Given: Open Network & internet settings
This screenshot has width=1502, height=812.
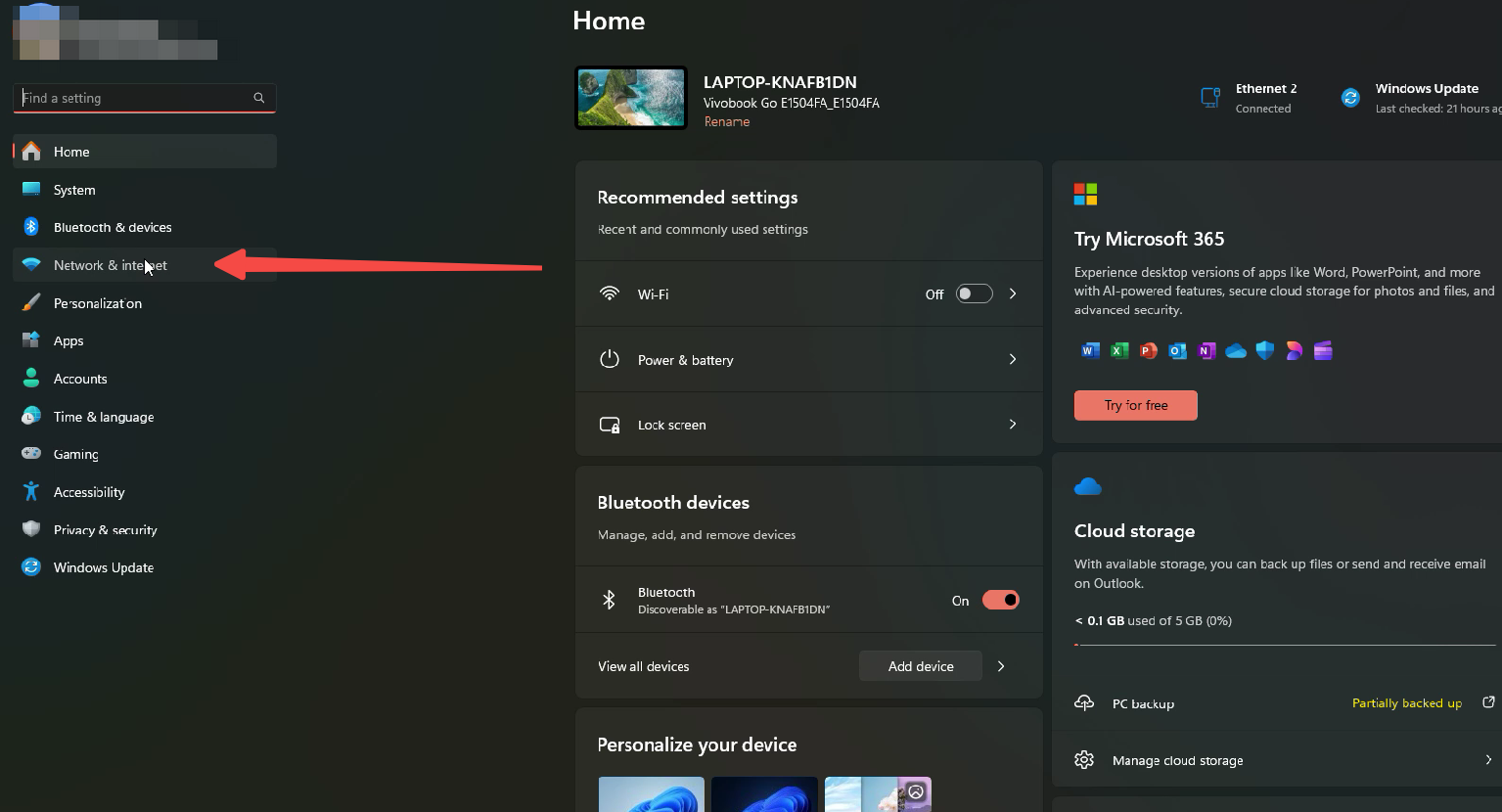Looking at the screenshot, I should point(110,265).
